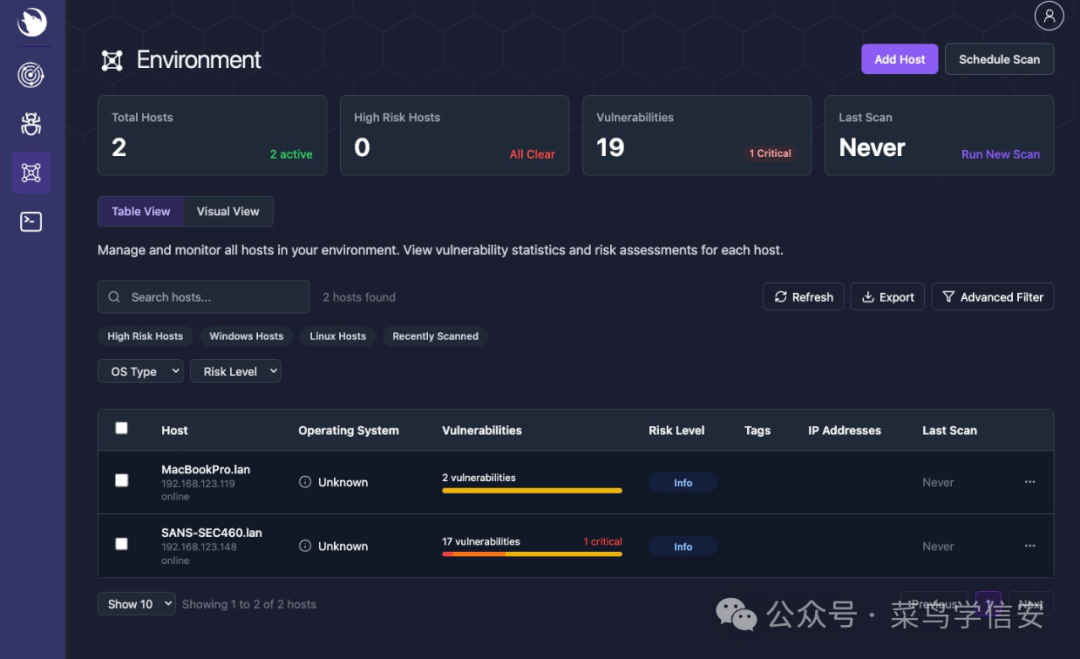Image resolution: width=1080 pixels, height=659 pixels.
Task: Sort by the Host column header
Action: coord(174,430)
